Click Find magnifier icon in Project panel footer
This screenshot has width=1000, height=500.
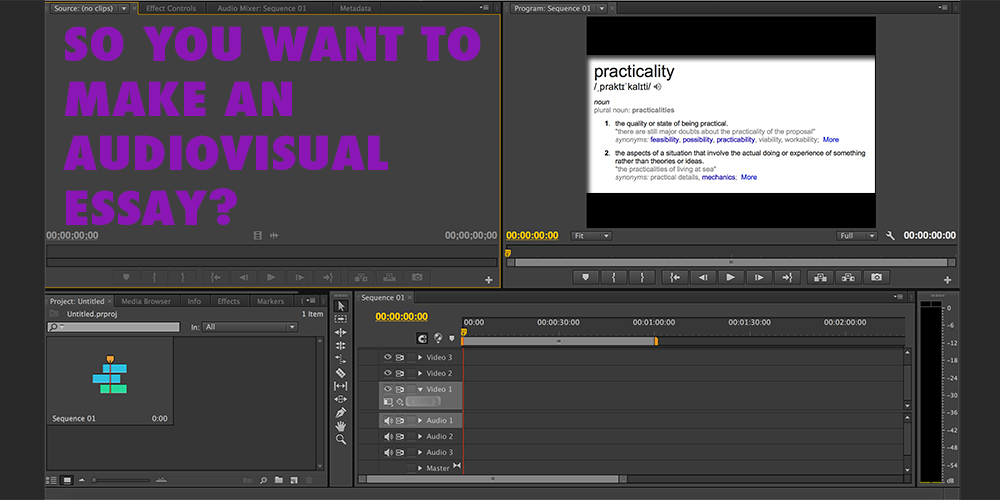[263, 480]
